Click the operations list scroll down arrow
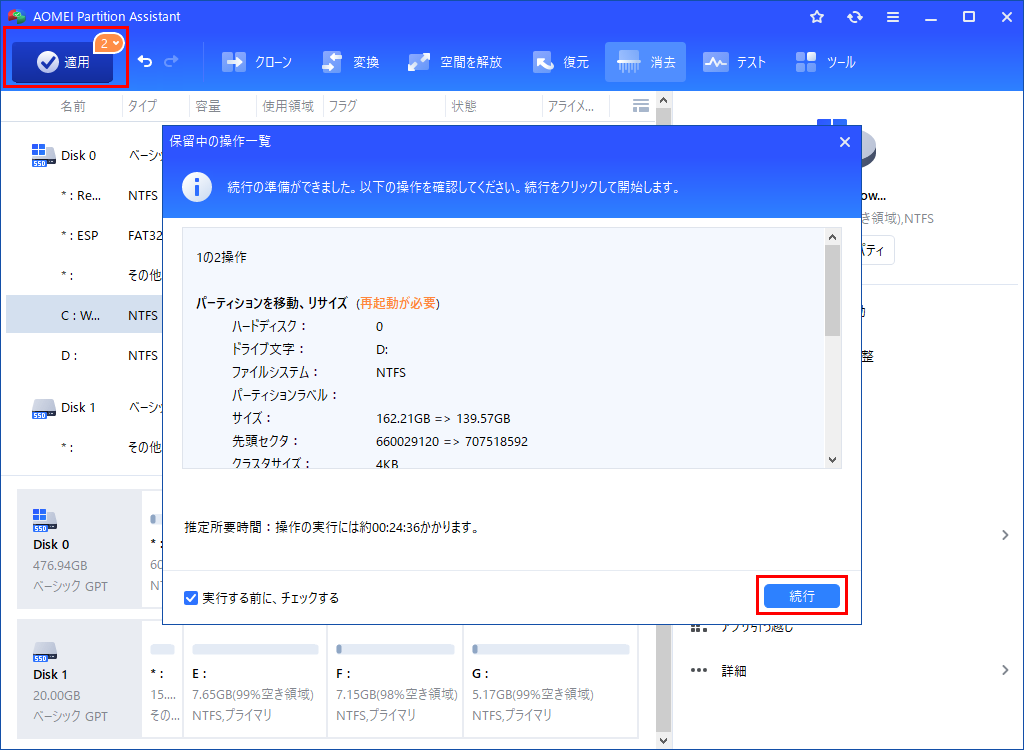This screenshot has width=1024, height=750. (x=832, y=460)
